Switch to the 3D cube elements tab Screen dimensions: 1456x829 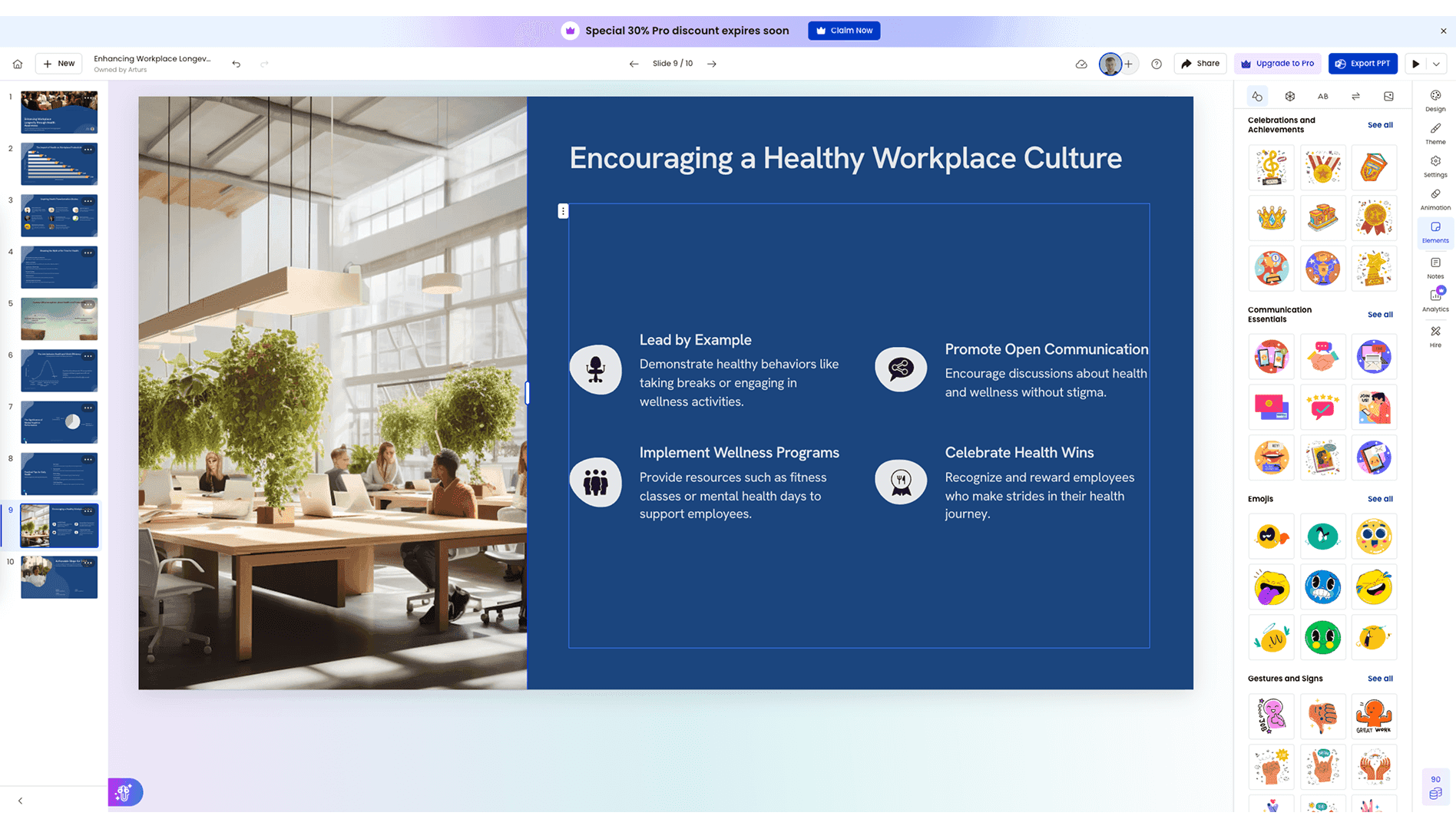[x=1290, y=96]
